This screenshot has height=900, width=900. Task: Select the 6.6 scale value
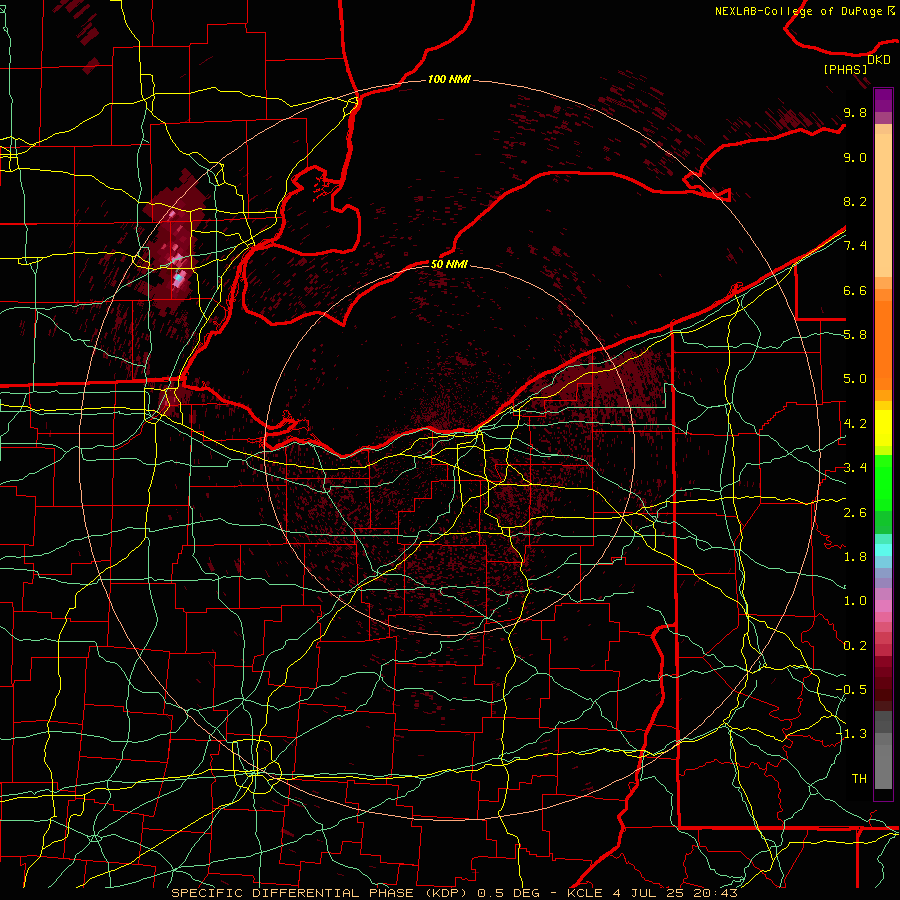[855, 290]
